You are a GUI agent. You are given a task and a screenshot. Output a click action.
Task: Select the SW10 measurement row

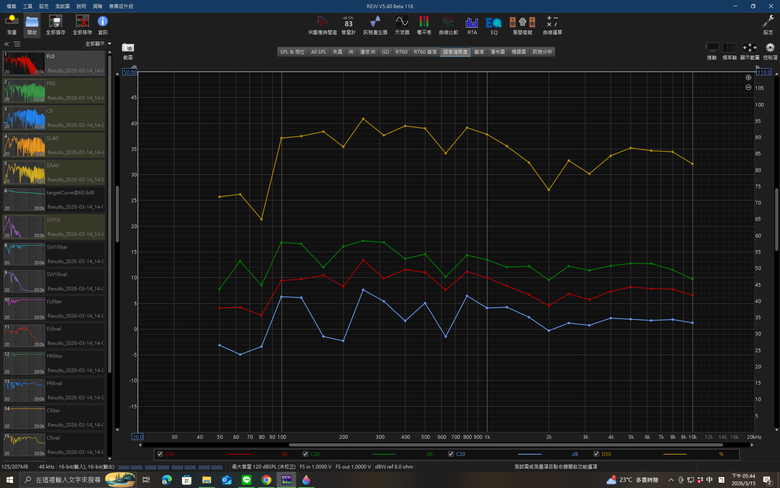click(x=54, y=227)
